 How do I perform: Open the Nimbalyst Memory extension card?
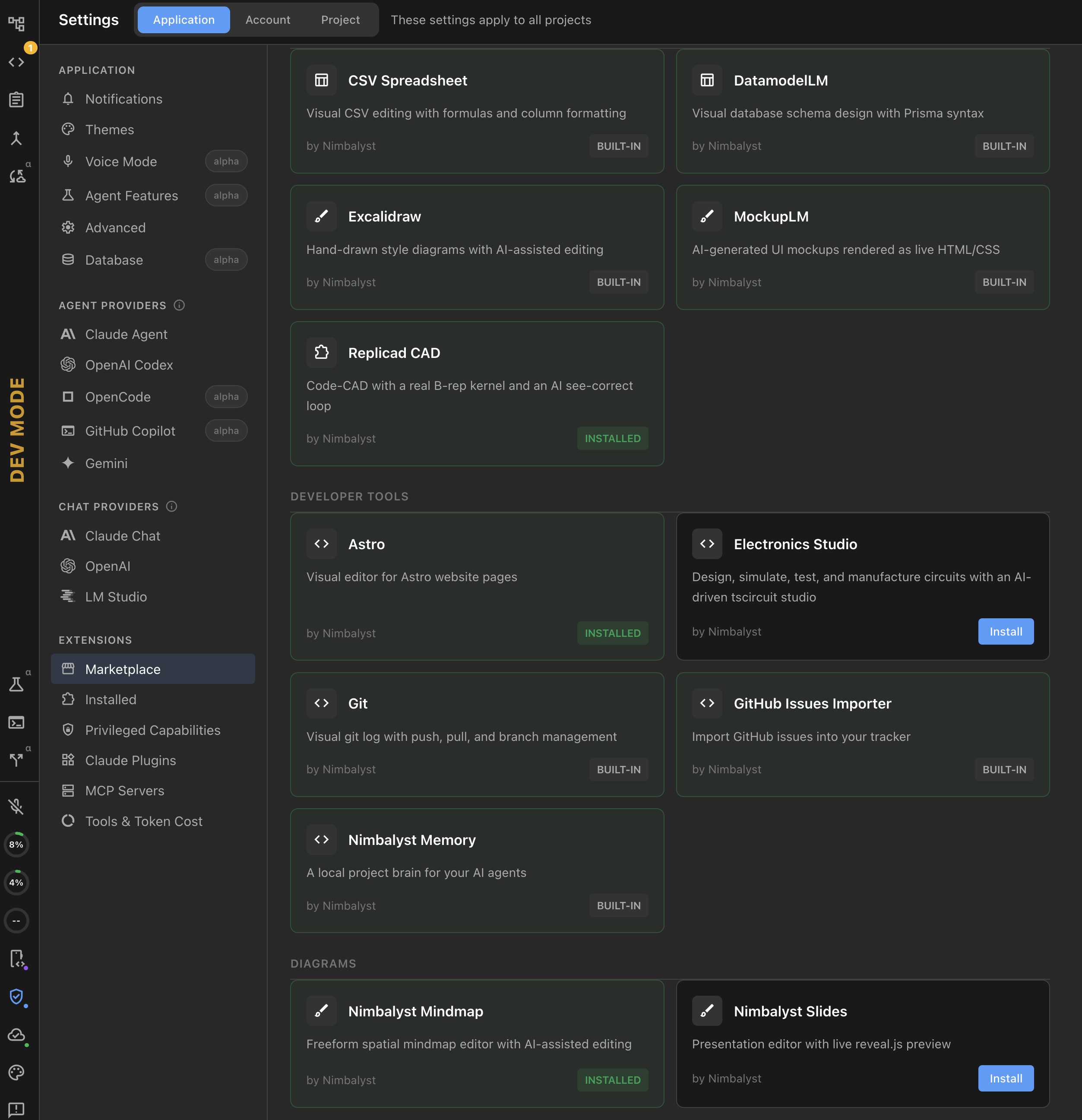click(x=477, y=871)
